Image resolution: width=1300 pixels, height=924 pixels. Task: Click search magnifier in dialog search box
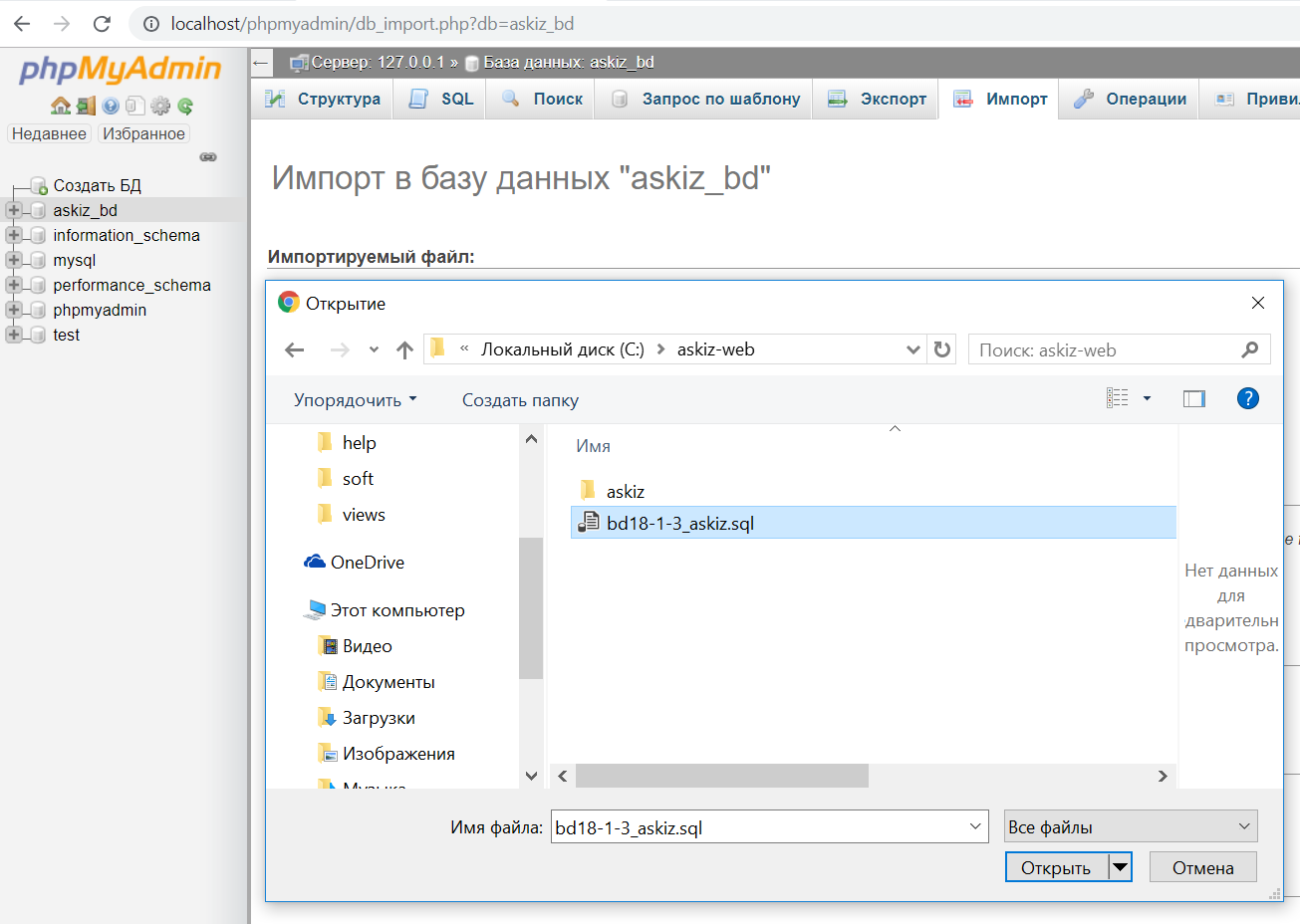click(x=1250, y=349)
